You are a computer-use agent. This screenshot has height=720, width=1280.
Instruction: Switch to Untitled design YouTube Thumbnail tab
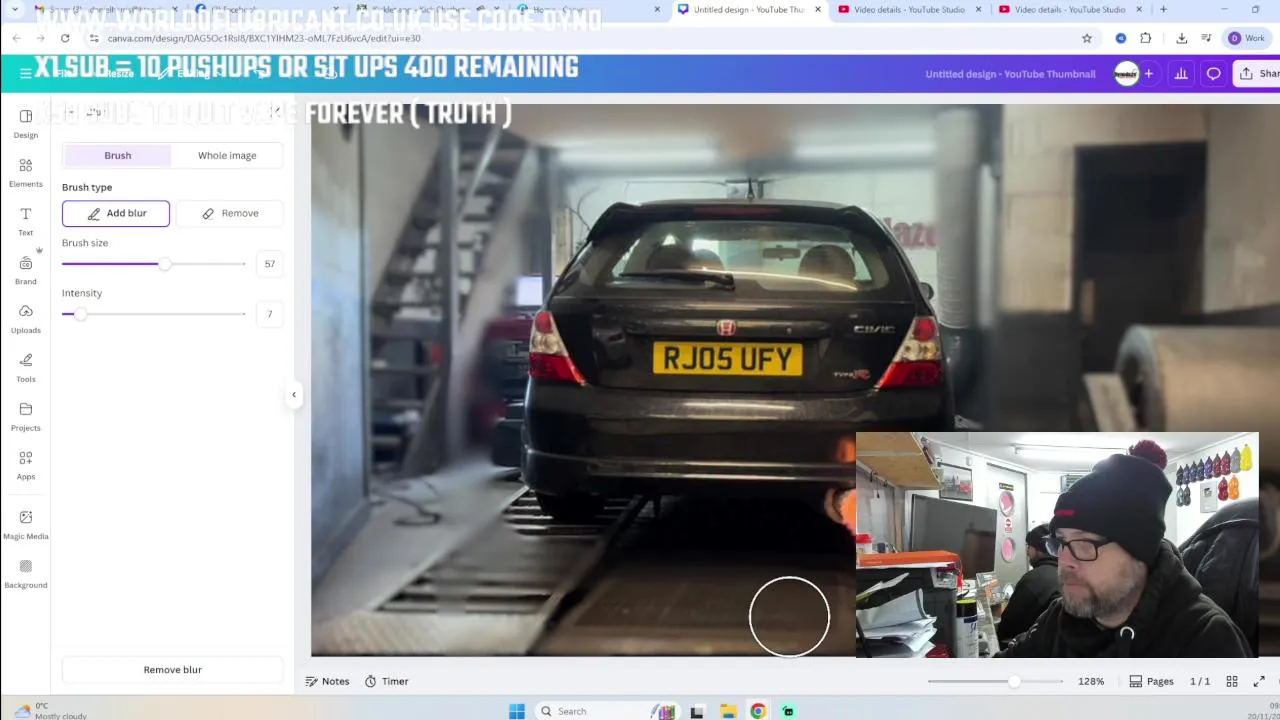[x=749, y=10]
